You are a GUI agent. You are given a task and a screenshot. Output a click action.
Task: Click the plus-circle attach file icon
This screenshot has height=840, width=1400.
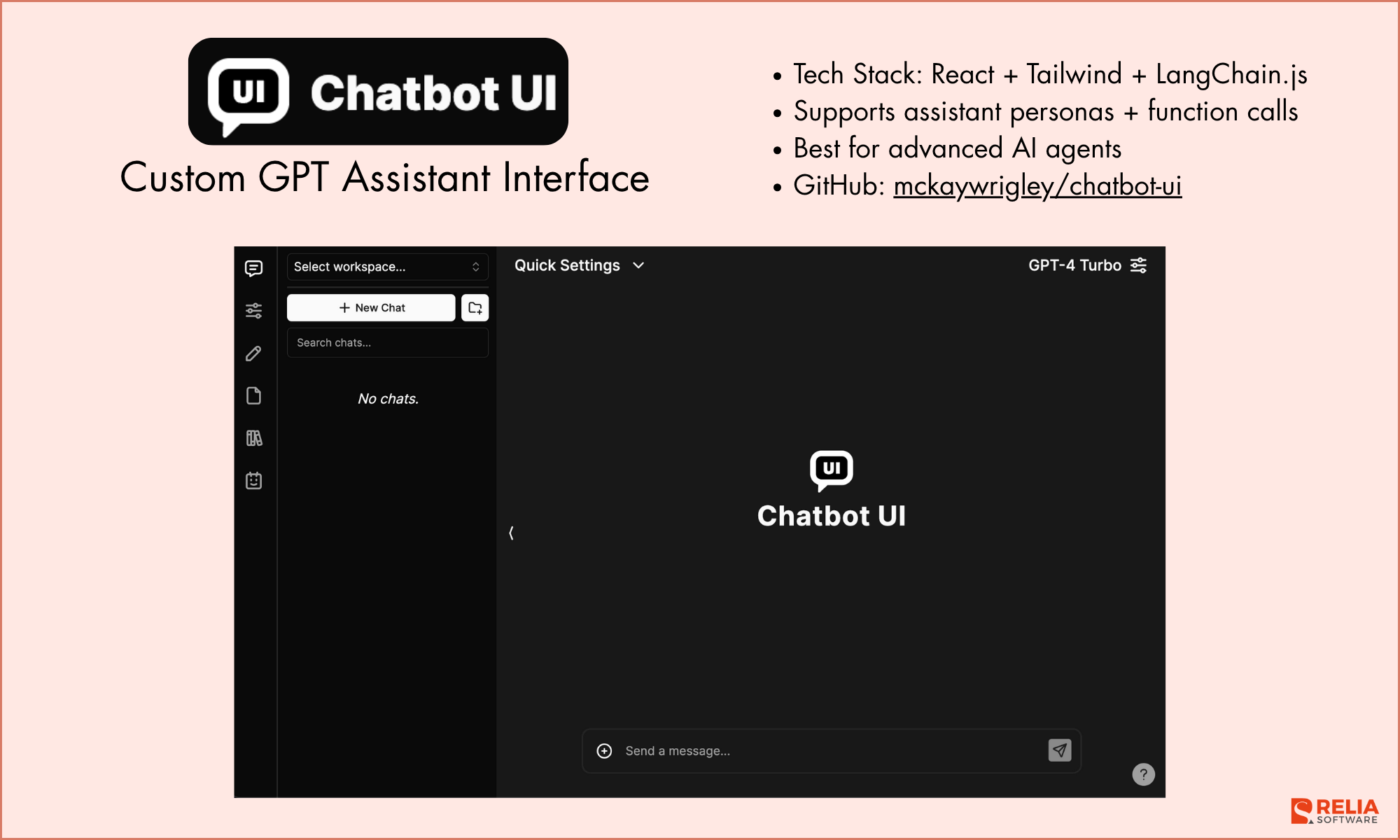pos(604,751)
